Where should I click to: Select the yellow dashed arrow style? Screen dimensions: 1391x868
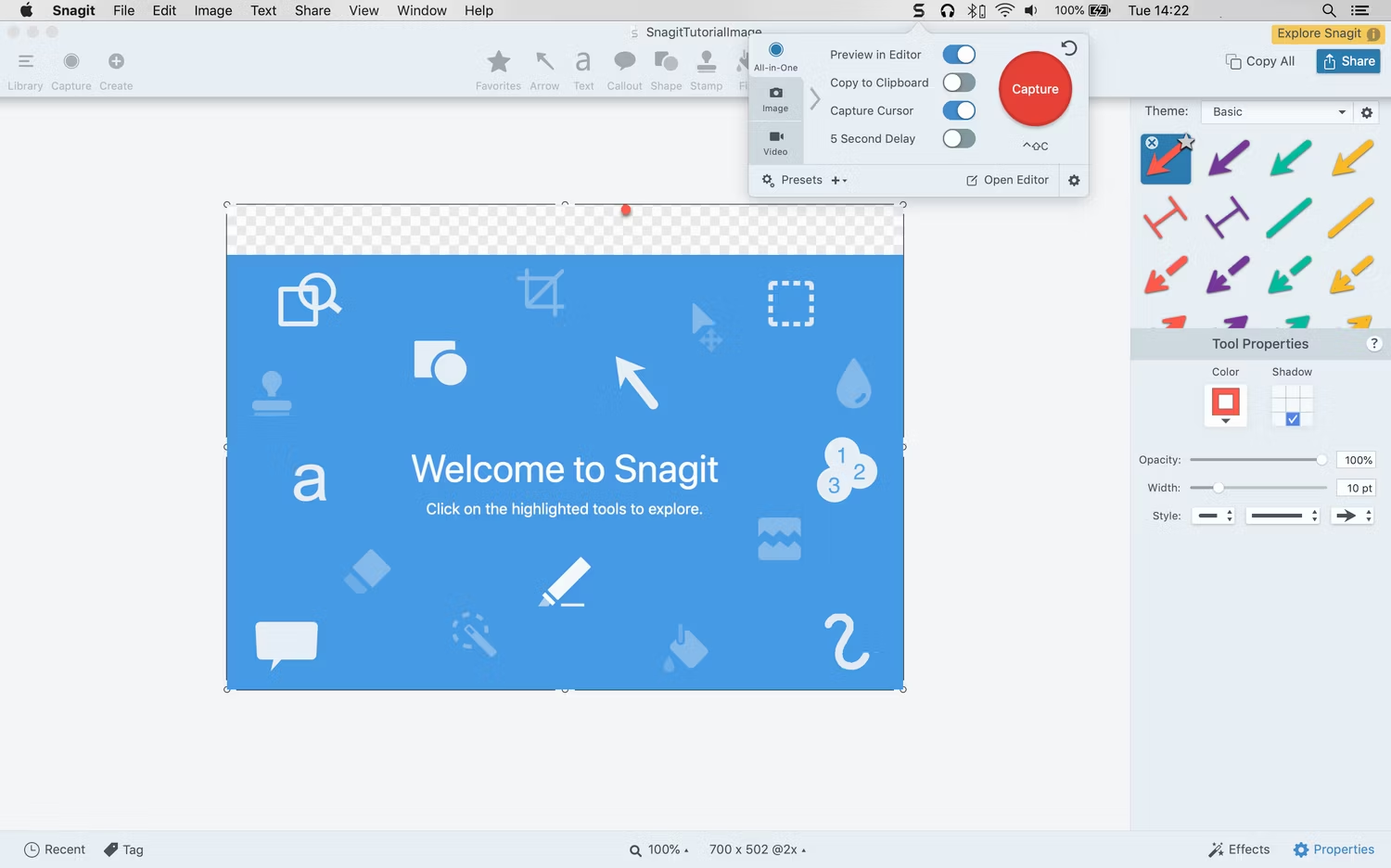point(1352,275)
